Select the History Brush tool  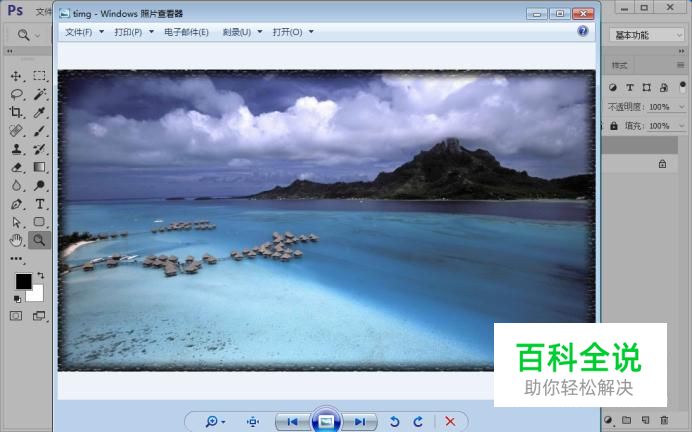pos(39,149)
